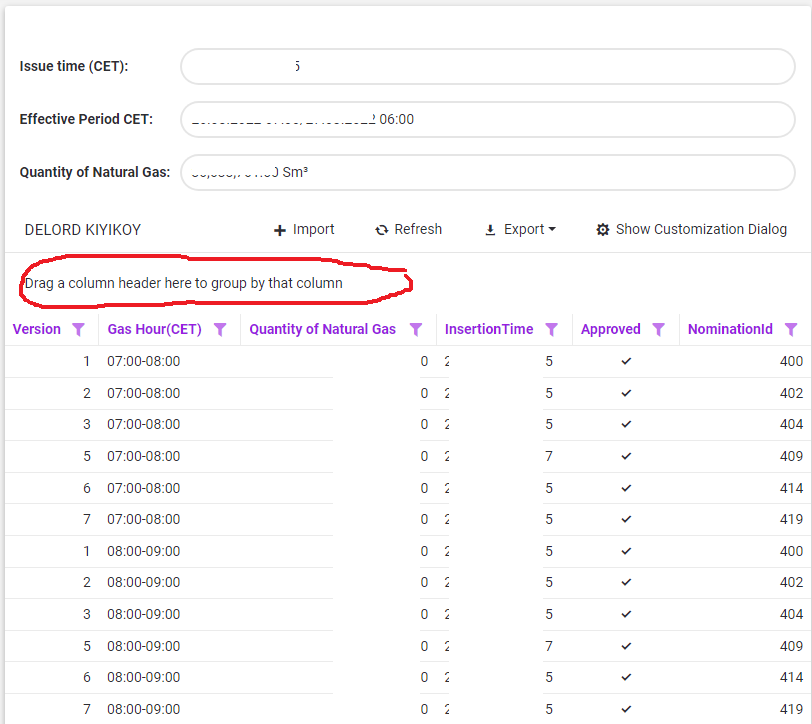Sort by Version column header
The image size is (812, 724).
point(36,329)
